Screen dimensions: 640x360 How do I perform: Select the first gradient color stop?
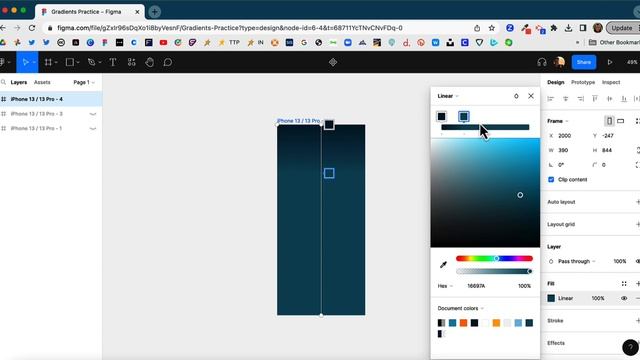[x=442, y=117]
